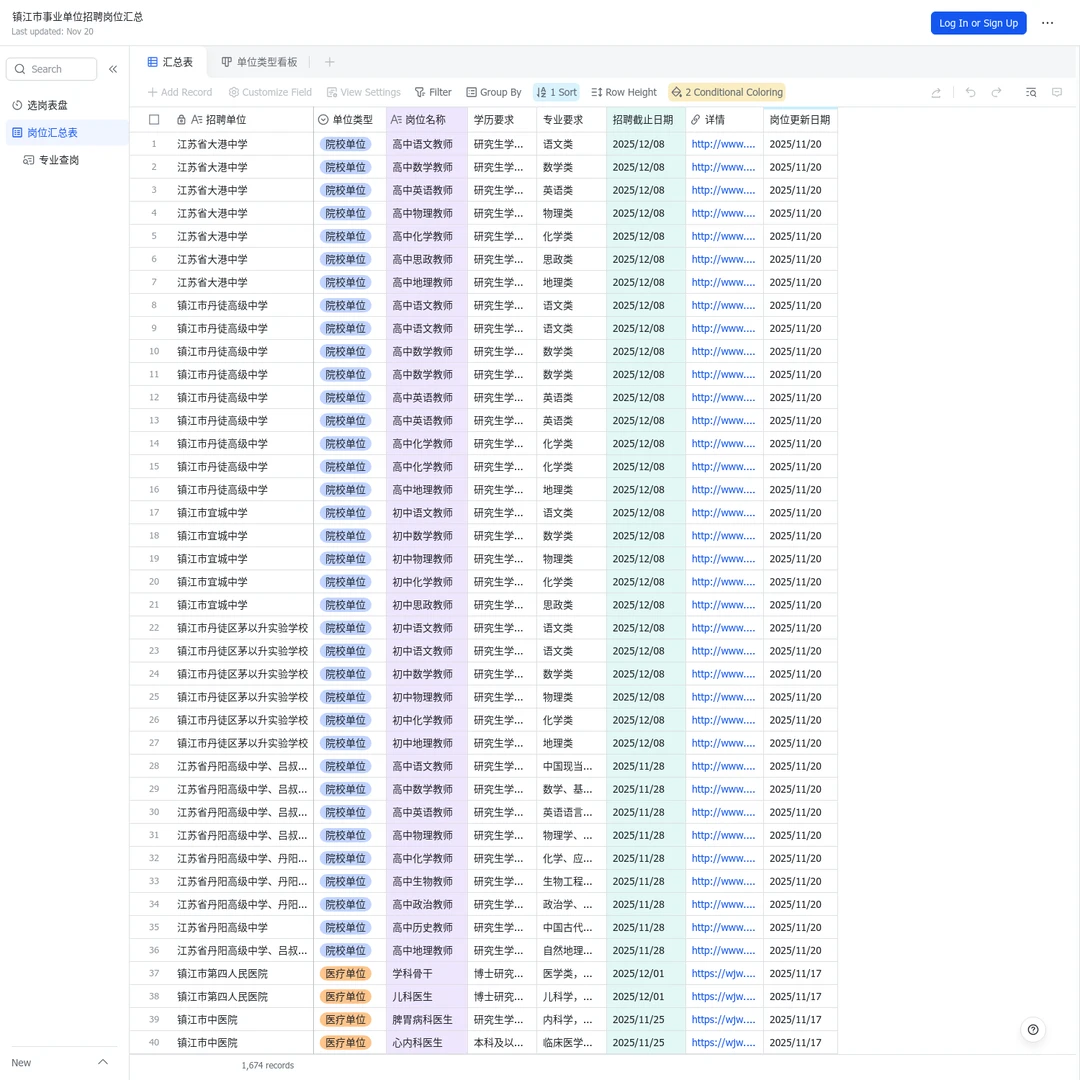Click the undo arrow icon
The height and width of the screenshot is (1080, 1080).
[x=970, y=92]
